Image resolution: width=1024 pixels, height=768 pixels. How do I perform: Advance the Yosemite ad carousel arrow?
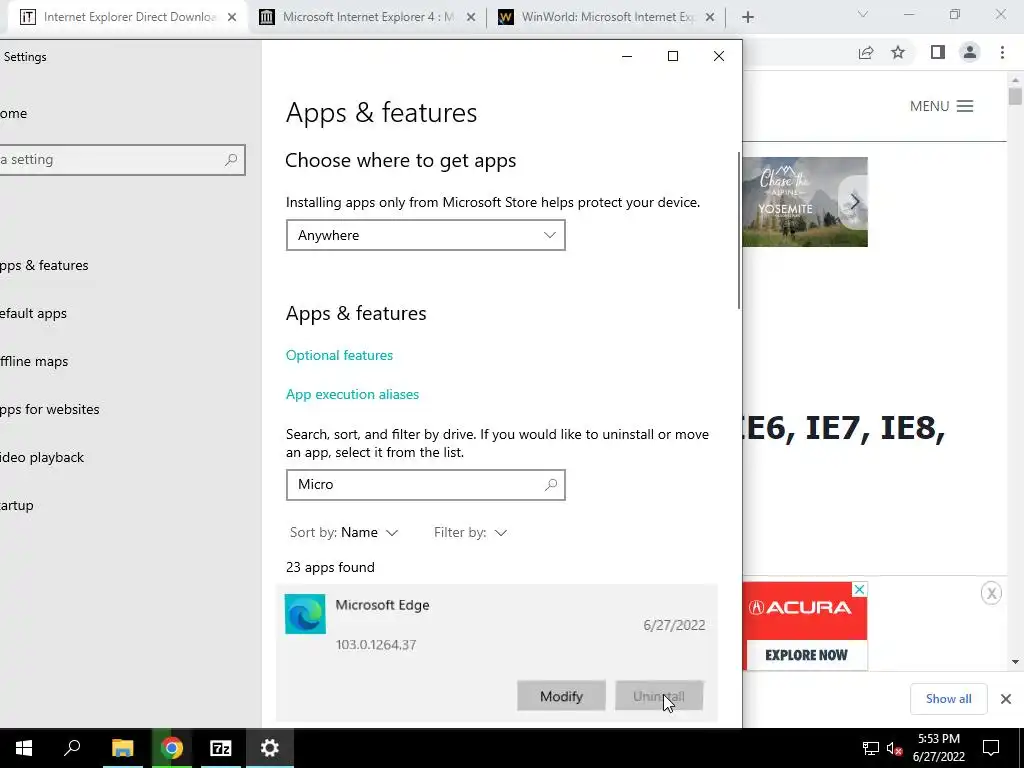coord(854,202)
